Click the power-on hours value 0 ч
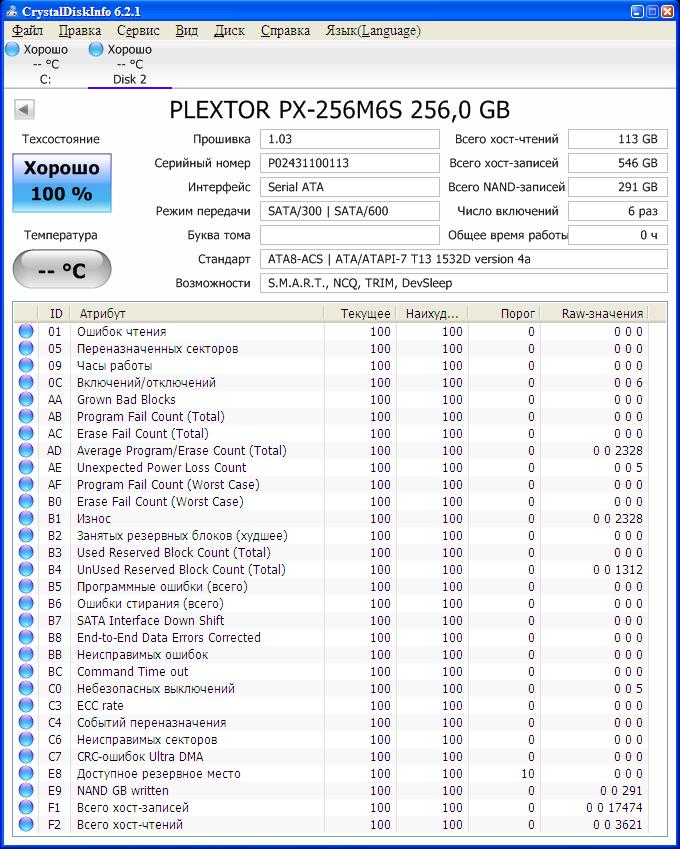This screenshot has height=849, width=680. pyautogui.click(x=618, y=235)
